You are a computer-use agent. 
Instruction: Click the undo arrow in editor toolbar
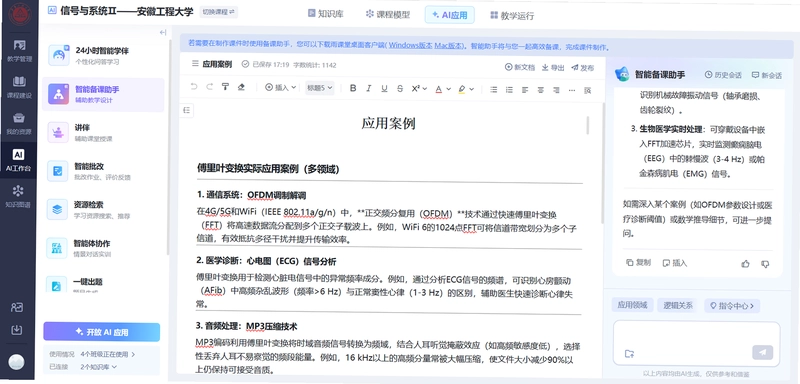pos(194,88)
